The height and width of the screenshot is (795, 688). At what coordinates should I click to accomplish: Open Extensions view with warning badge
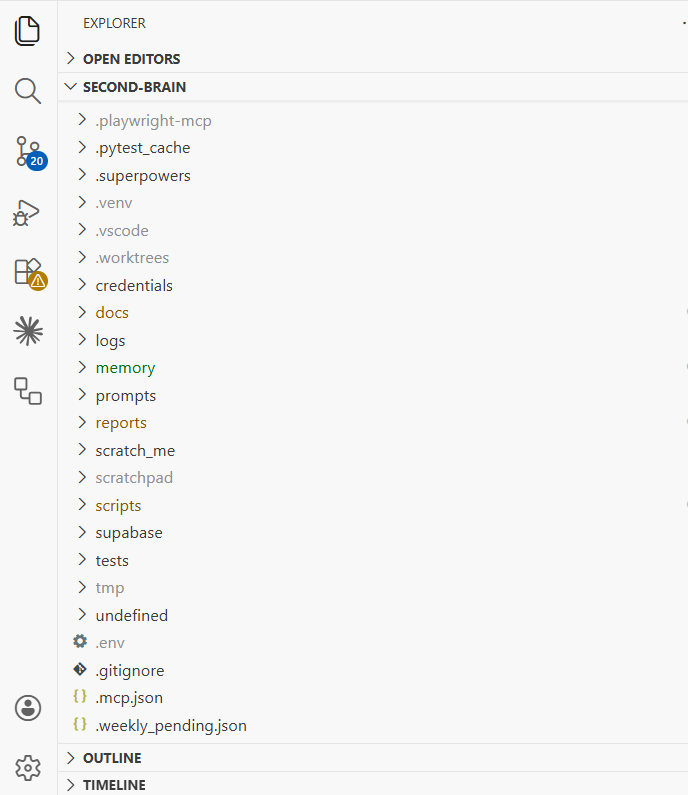(x=29, y=273)
